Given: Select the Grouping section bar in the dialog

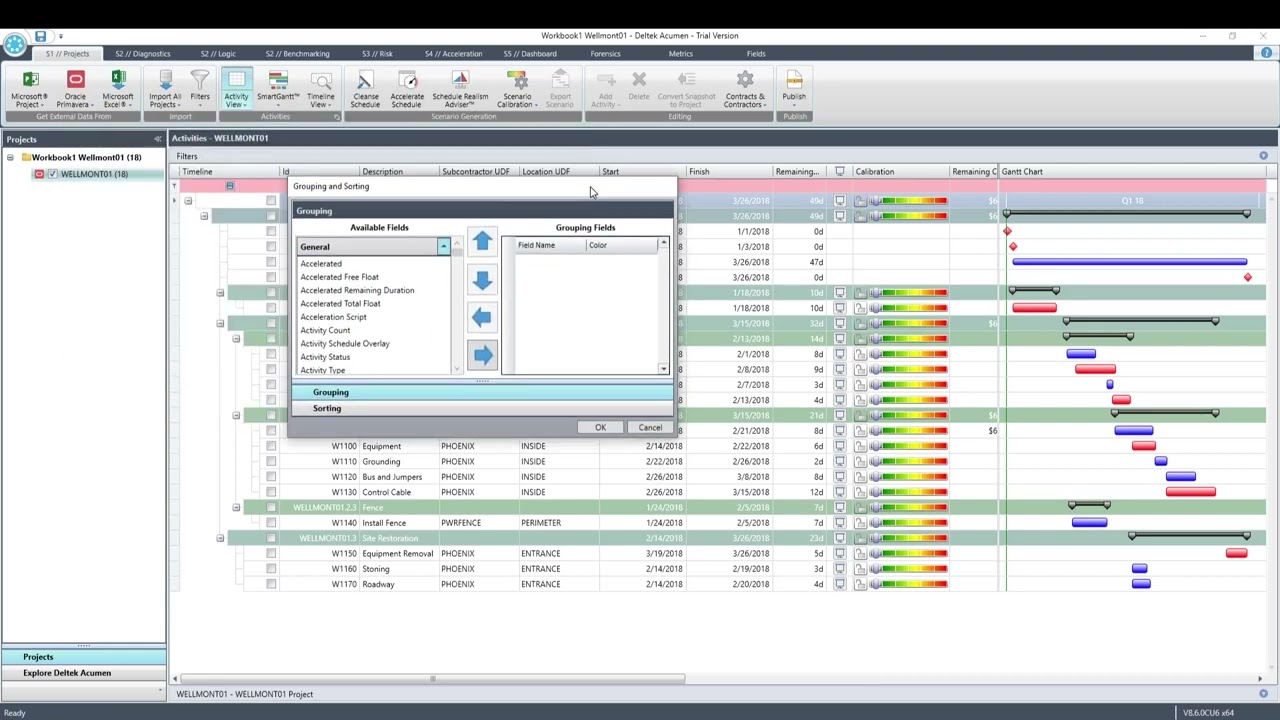Looking at the screenshot, I should point(483,392).
